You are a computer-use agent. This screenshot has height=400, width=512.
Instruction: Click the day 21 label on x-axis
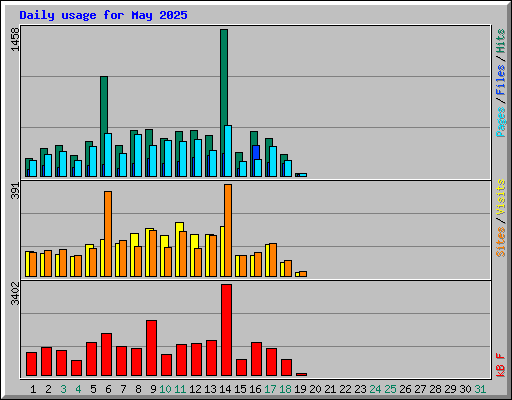coord(330,389)
